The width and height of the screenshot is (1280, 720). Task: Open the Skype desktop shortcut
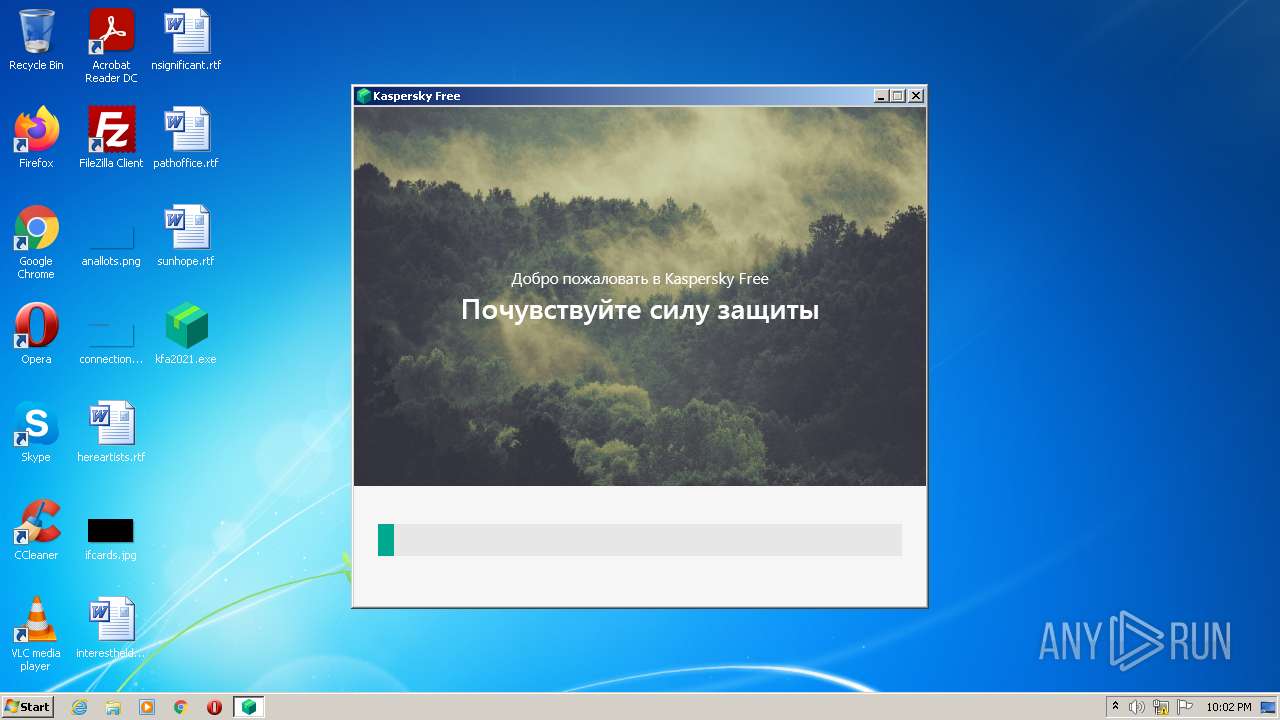[36, 432]
